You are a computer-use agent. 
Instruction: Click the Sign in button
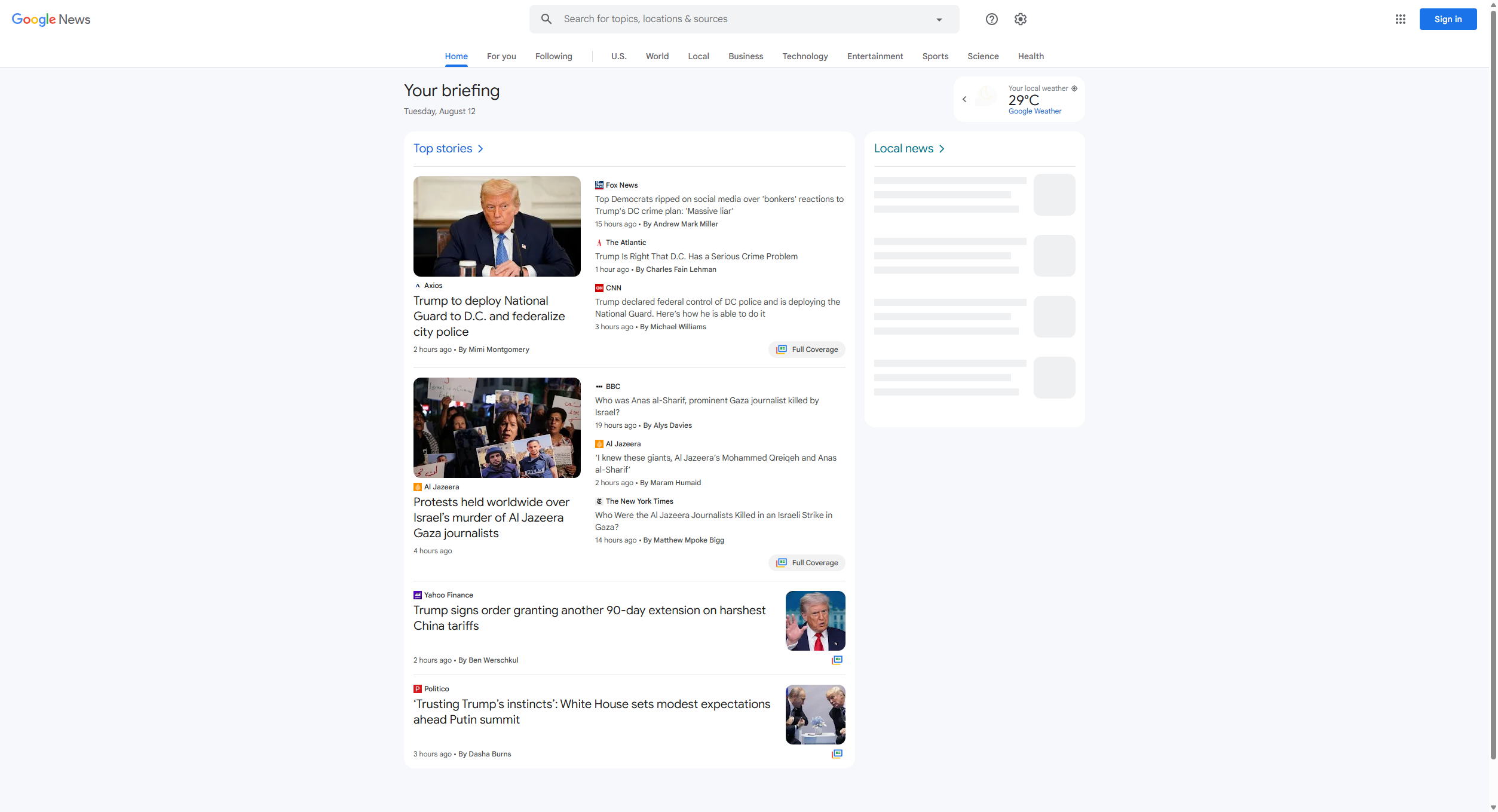(1447, 19)
